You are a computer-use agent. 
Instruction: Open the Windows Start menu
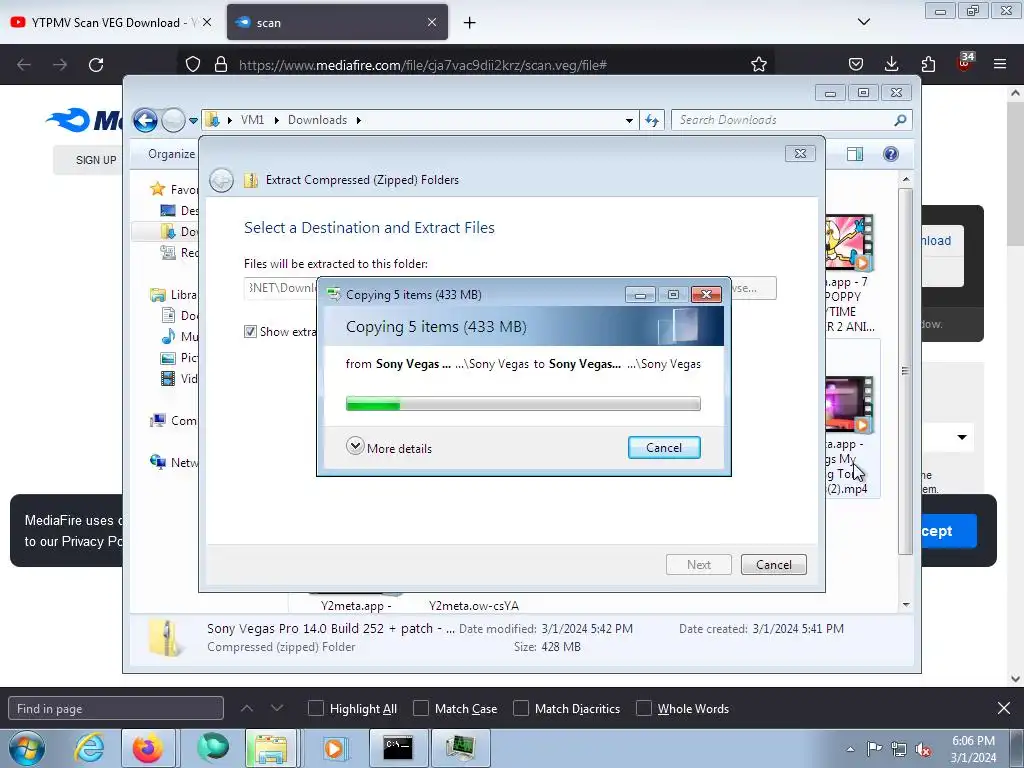click(x=27, y=748)
